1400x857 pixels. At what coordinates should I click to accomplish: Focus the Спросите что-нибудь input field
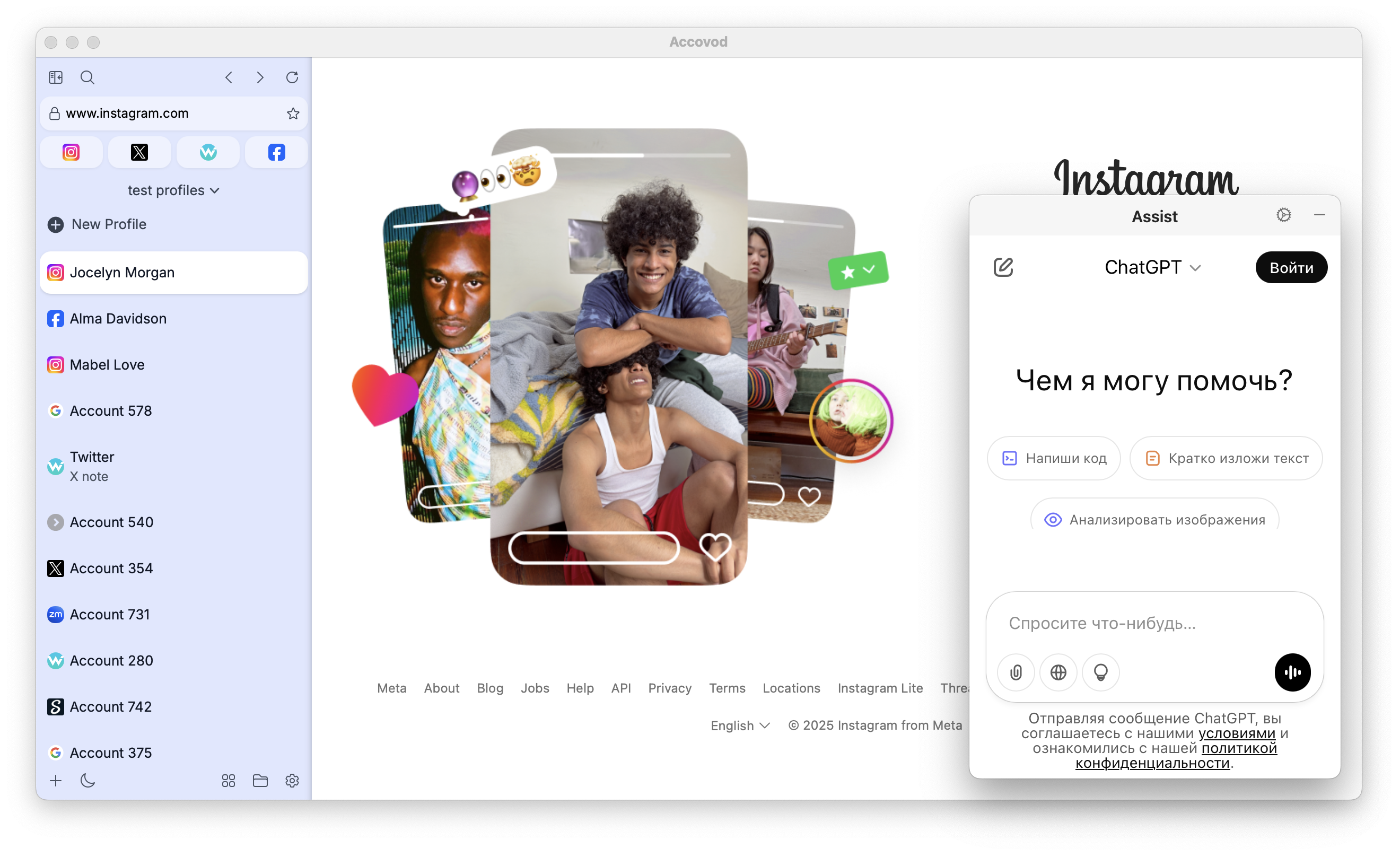[x=1154, y=624]
